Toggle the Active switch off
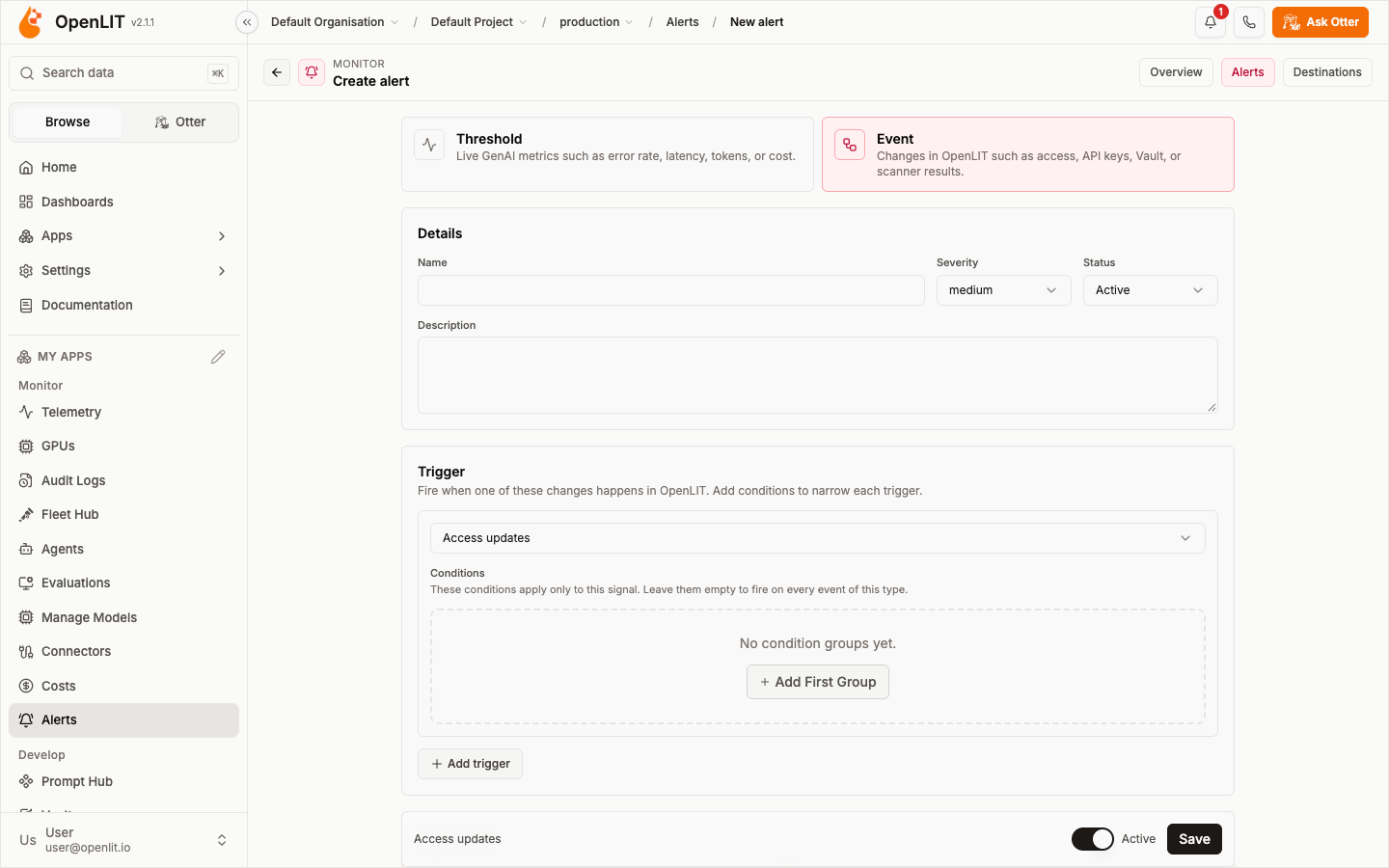 tap(1093, 839)
